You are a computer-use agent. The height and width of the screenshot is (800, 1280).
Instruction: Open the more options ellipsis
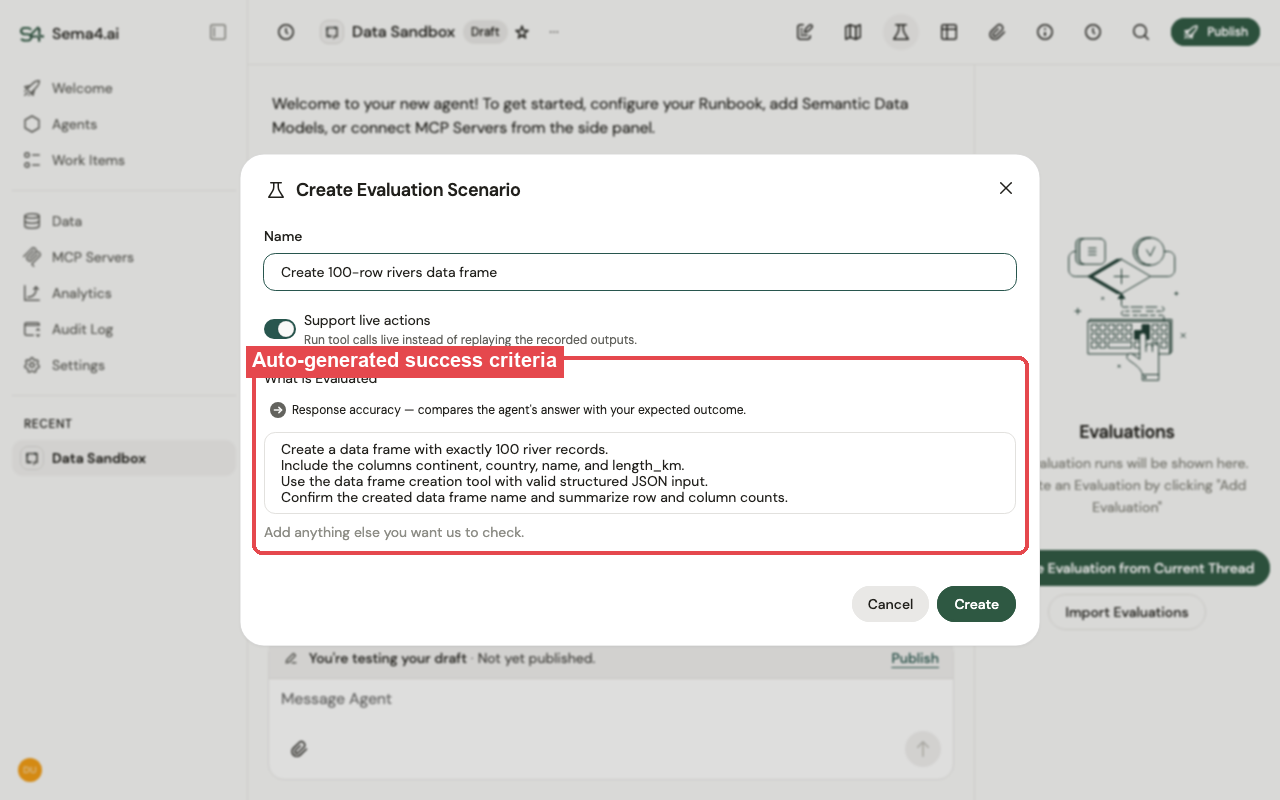click(554, 32)
